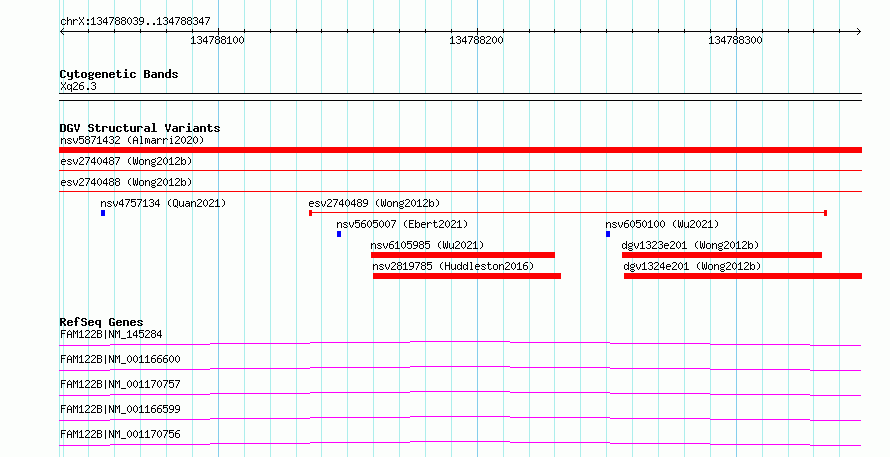This screenshot has height=457, width=890.
Task: Open nsv6105985 (Wu2021) variant label
Action: point(427,245)
